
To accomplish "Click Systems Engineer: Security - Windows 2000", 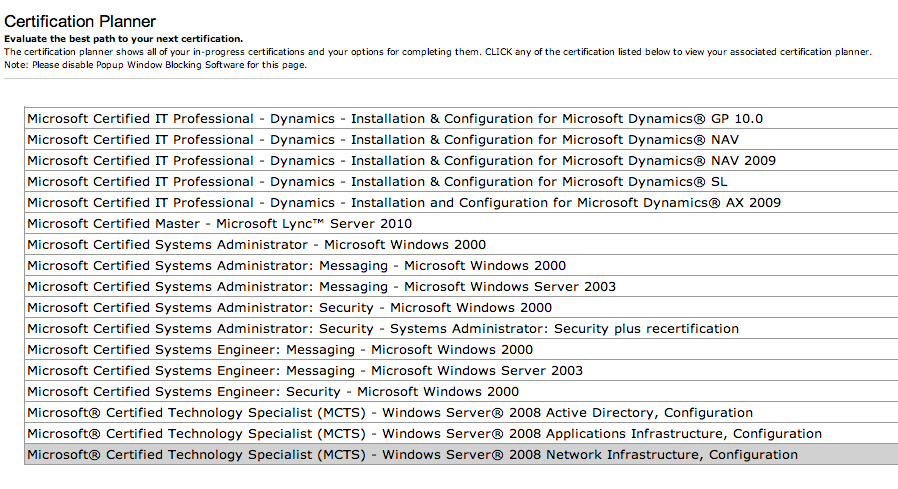I will [273, 392].
